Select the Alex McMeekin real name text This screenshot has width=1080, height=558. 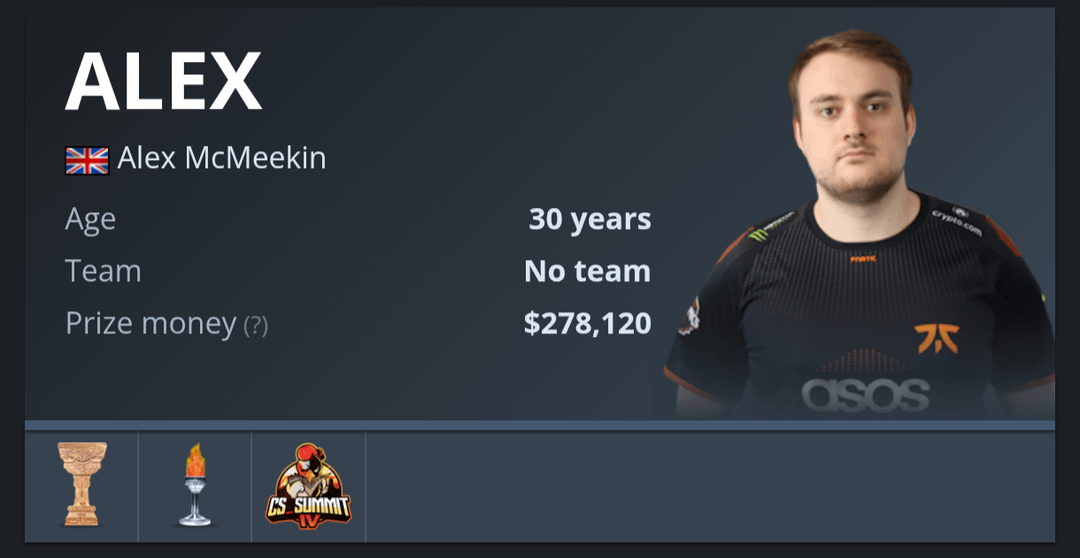click(222, 159)
